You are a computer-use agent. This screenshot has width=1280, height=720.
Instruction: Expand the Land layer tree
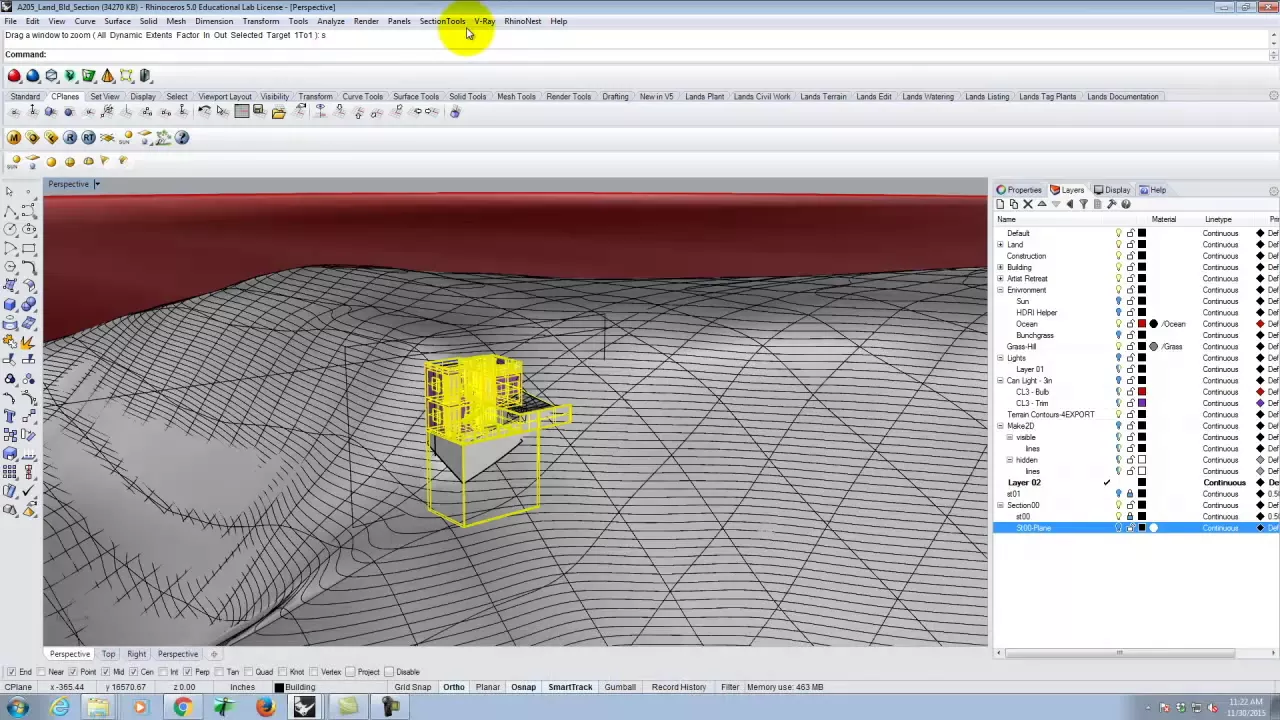pos(1000,245)
